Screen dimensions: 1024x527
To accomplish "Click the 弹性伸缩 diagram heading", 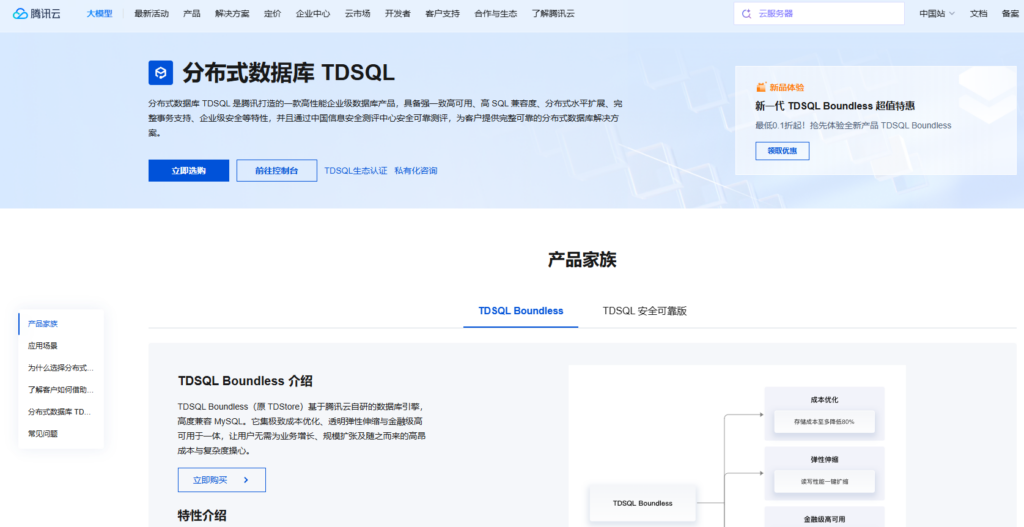I will pyautogui.click(x=824, y=459).
